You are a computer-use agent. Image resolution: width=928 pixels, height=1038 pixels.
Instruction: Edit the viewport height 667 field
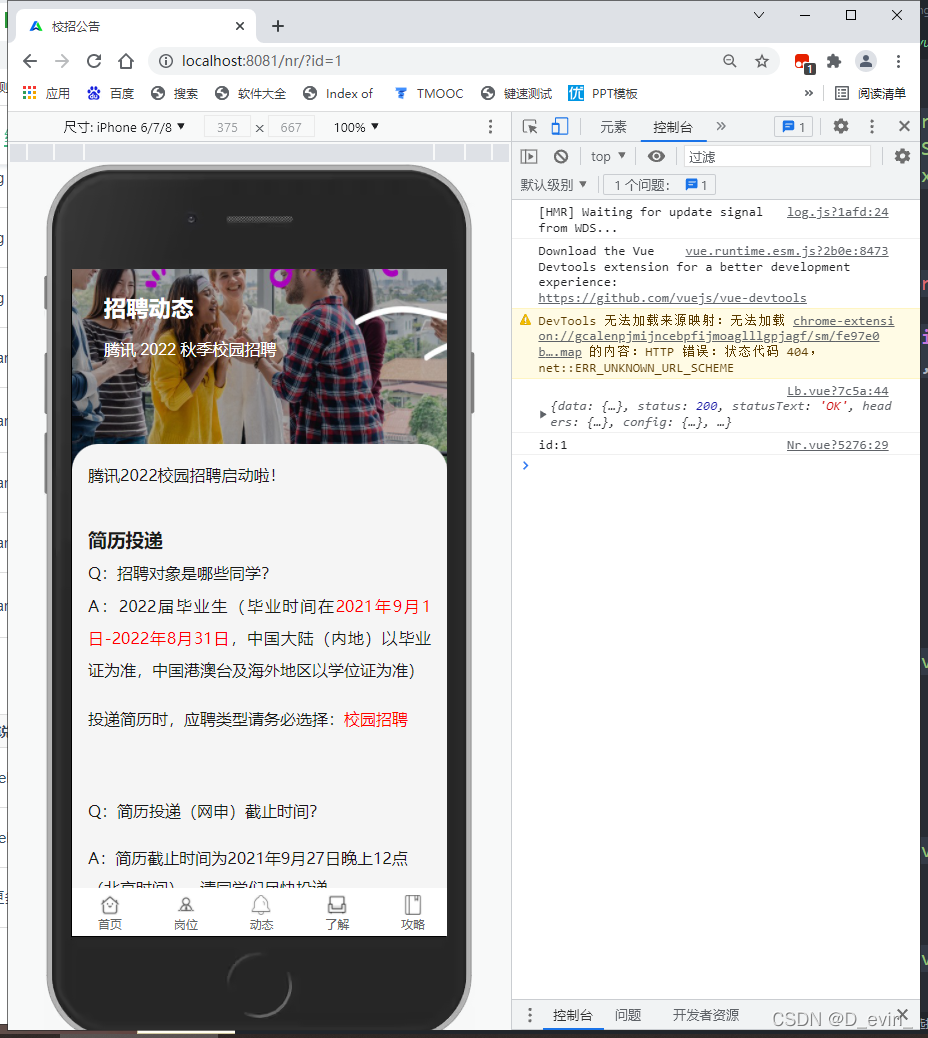point(291,127)
